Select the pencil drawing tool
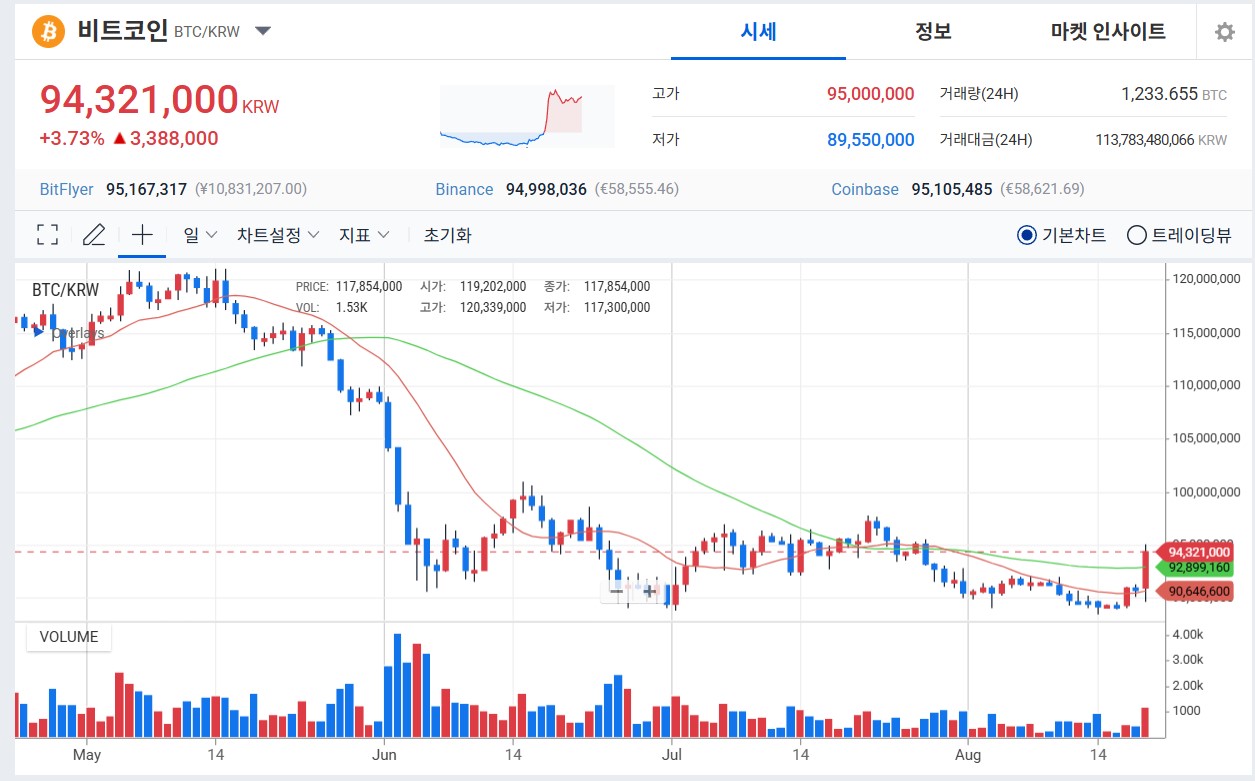1255x781 pixels. (x=94, y=235)
